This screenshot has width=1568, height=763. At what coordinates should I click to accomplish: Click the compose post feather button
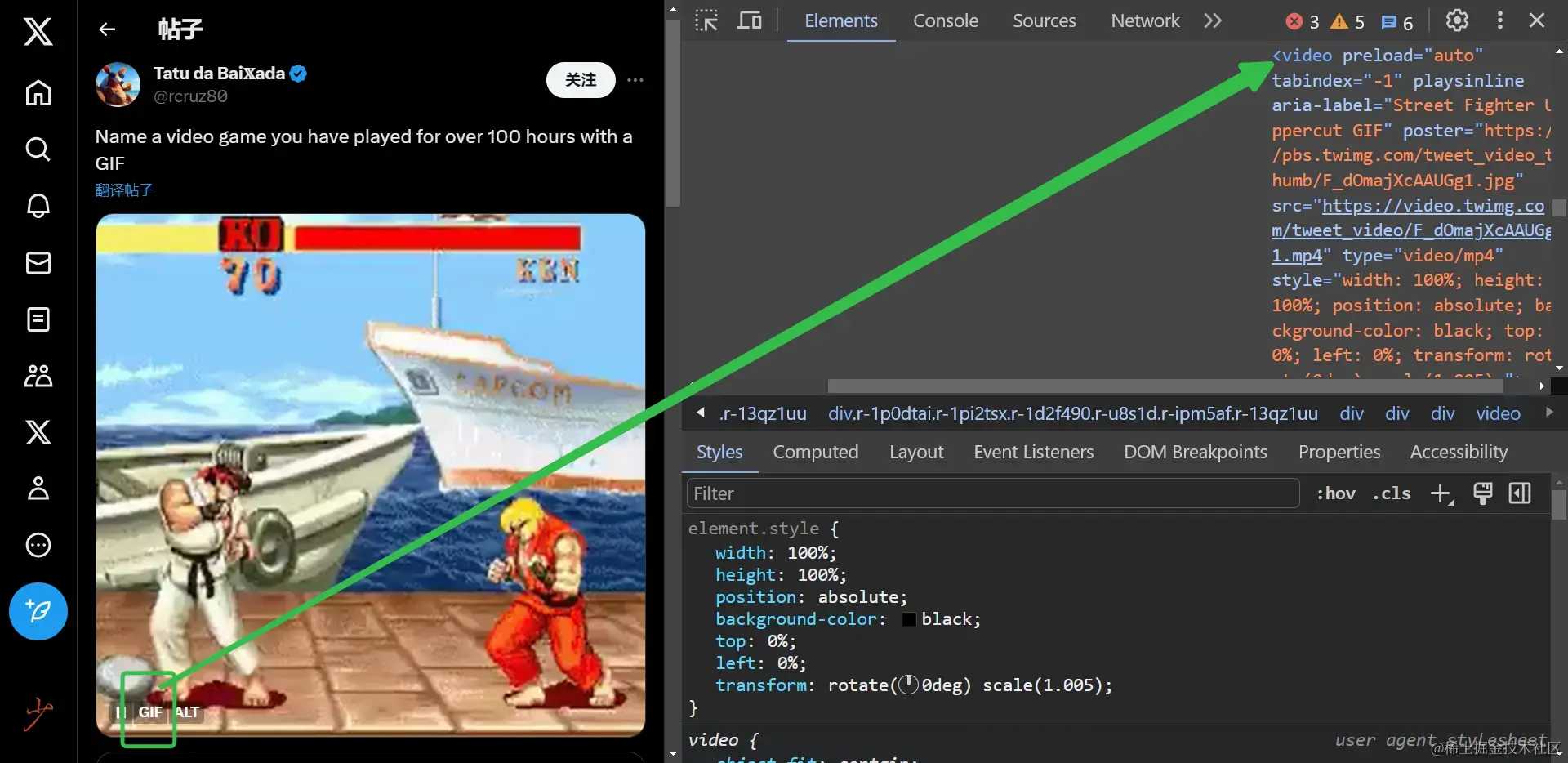[38, 611]
